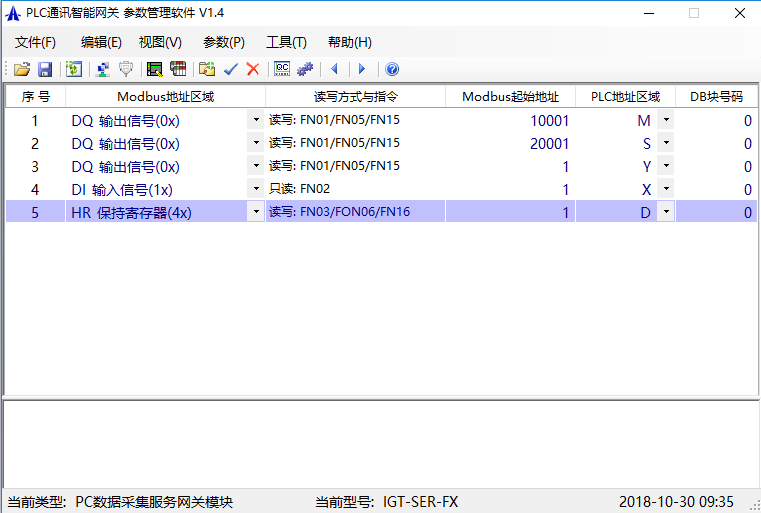761x513 pixels.
Task: Click the PLC地址区域 column header
Action: 625,97
